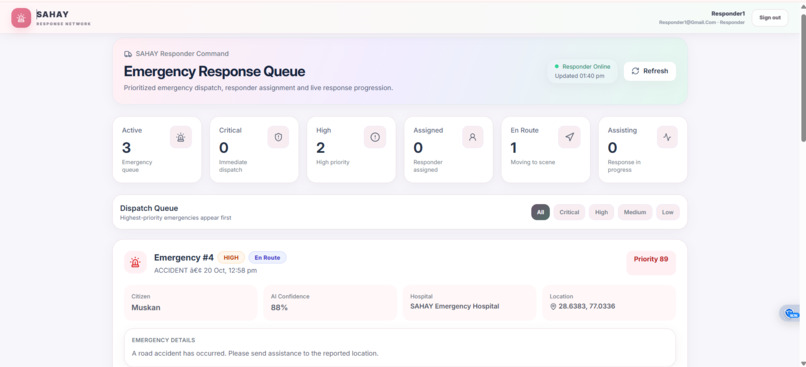
Task: Click the siren icon in Active card
Action: coord(180,137)
